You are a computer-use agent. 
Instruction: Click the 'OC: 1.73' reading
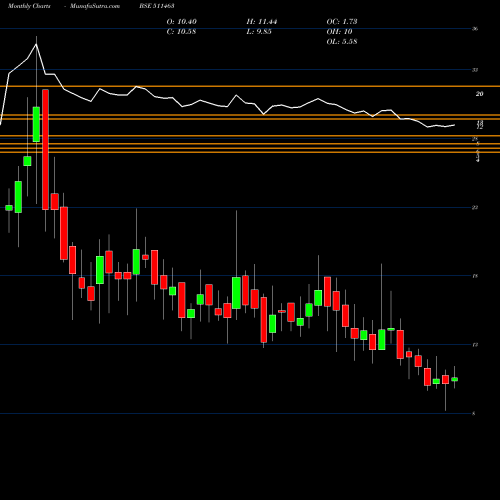(x=342, y=22)
